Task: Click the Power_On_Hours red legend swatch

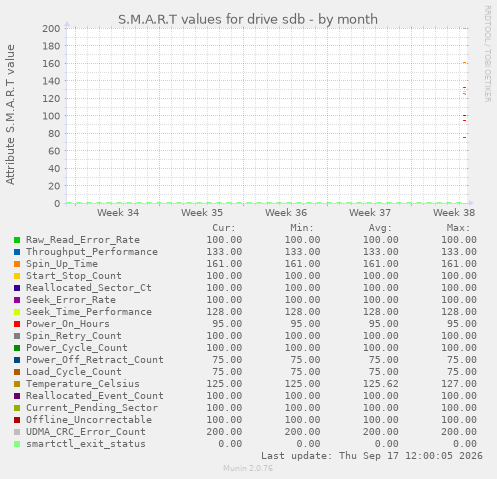Action: 17,324
